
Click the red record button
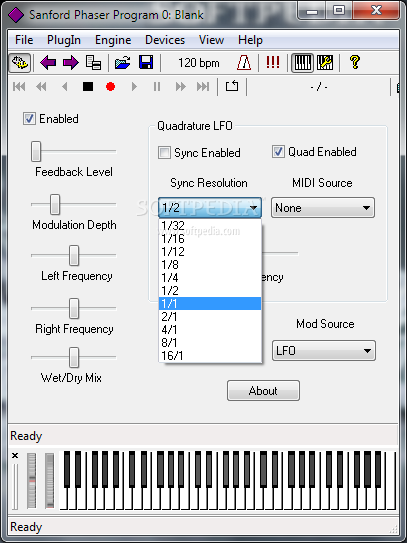pyautogui.click(x=110, y=87)
